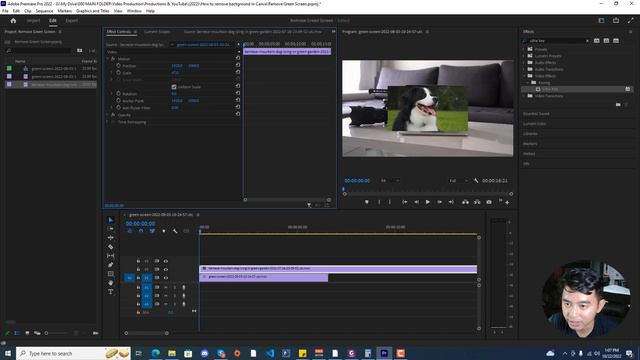Click Add Marker in timeline header
Image resolution: width=640 pixels, height=360 pixels.
click(x=164, y=231)
